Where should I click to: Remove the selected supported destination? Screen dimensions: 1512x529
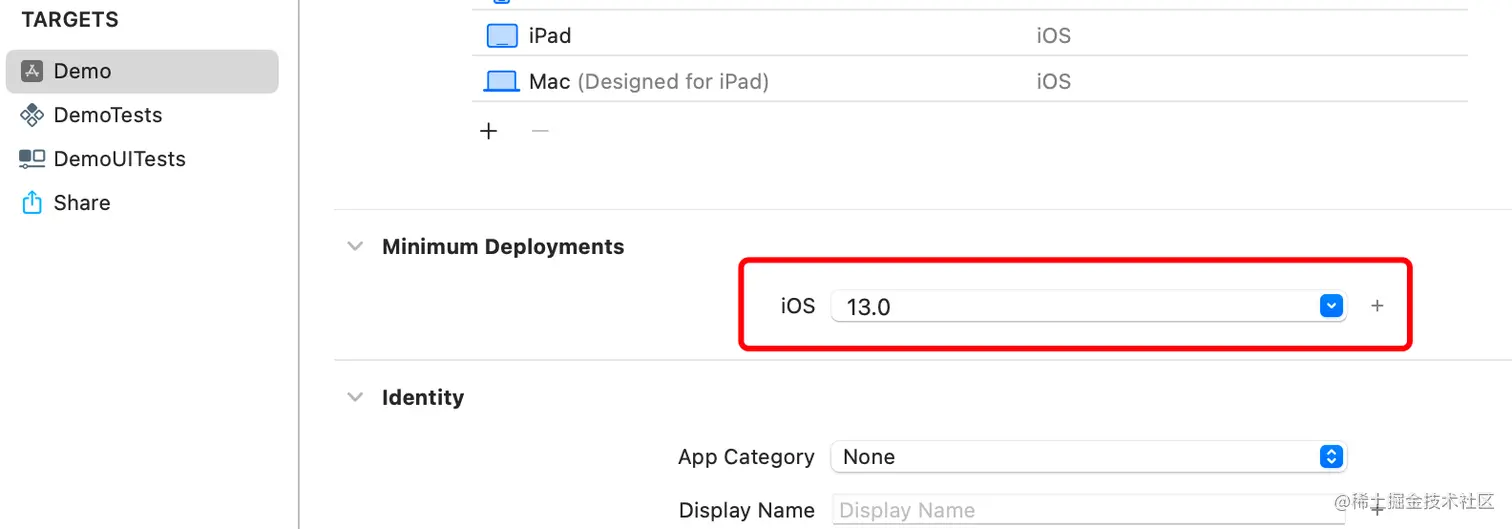click(x=540, y=131)
